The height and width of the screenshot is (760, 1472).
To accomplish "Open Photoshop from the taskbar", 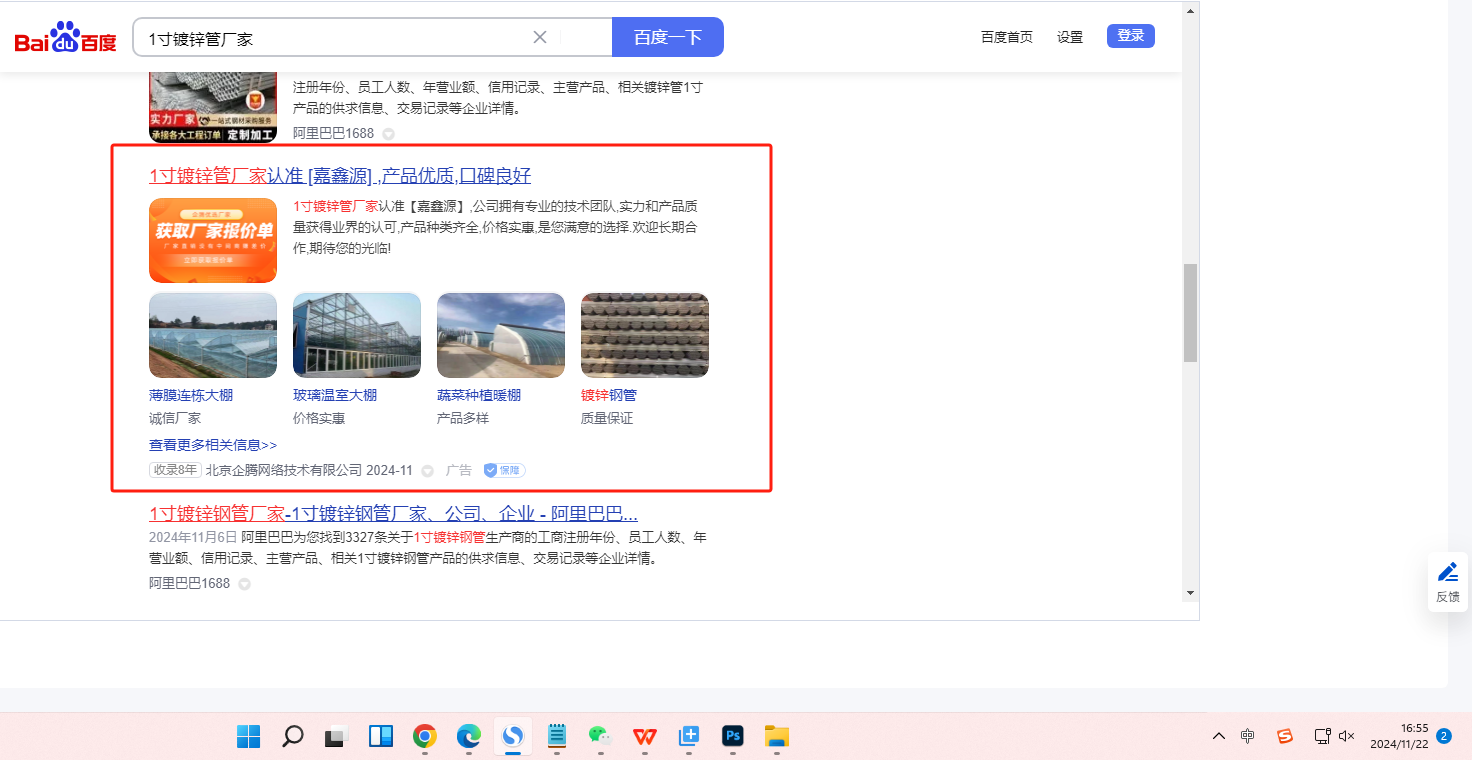I will click(733, 737).
